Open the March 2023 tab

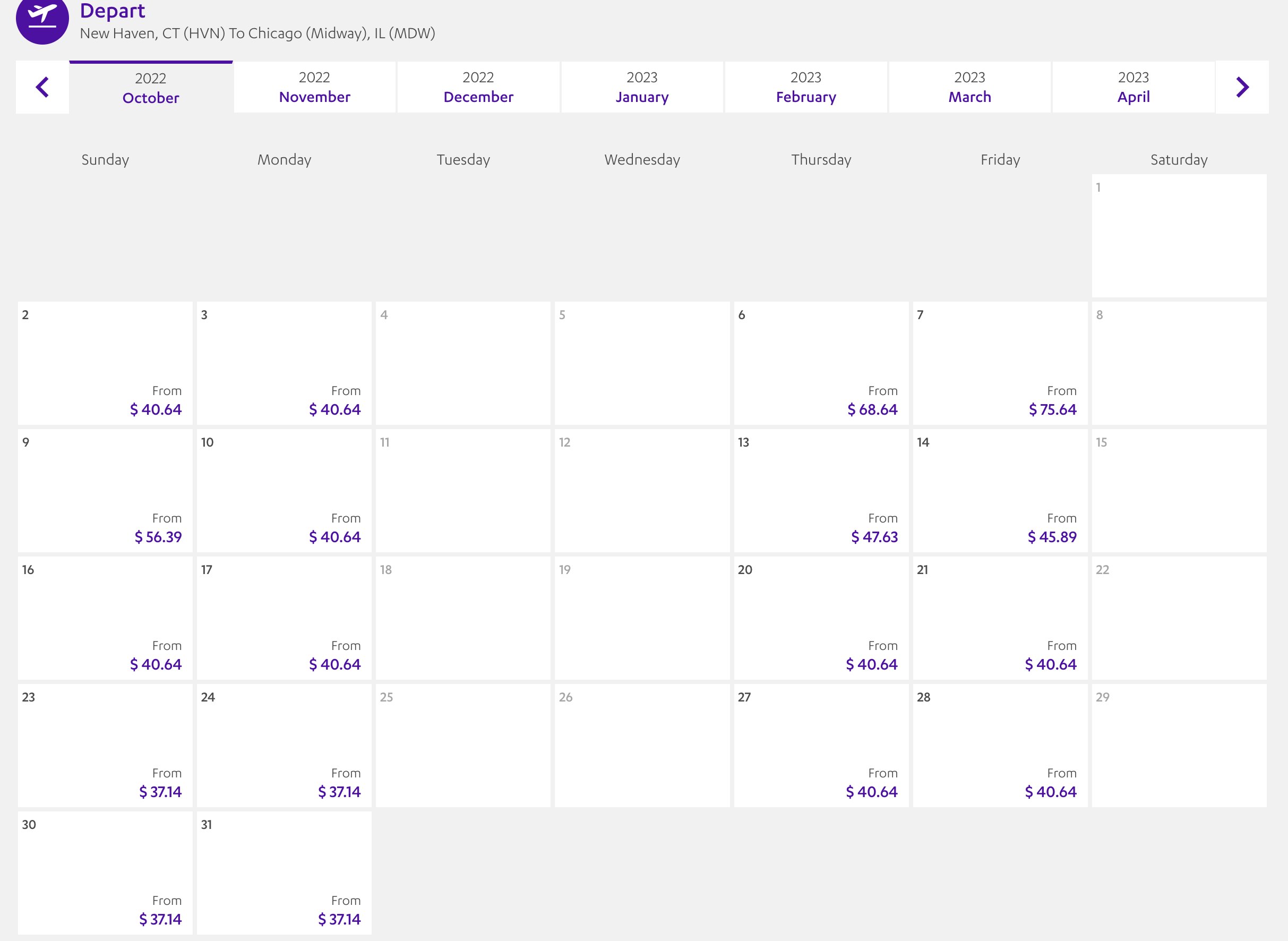click(969, 87)
